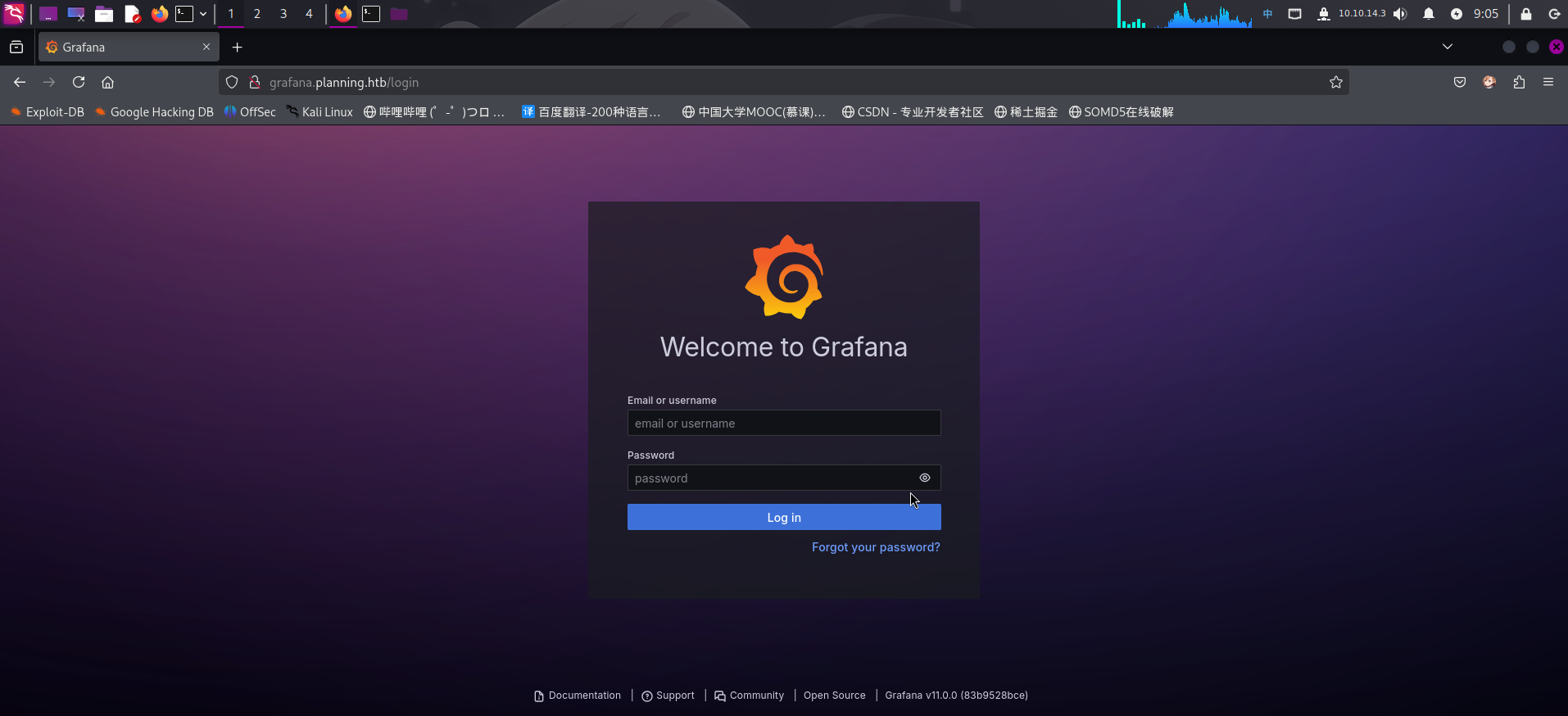Open the file manager launcher in the panel
This screenshot has height=716, width=1568.
pyautogui.click(x=104, y=14)
